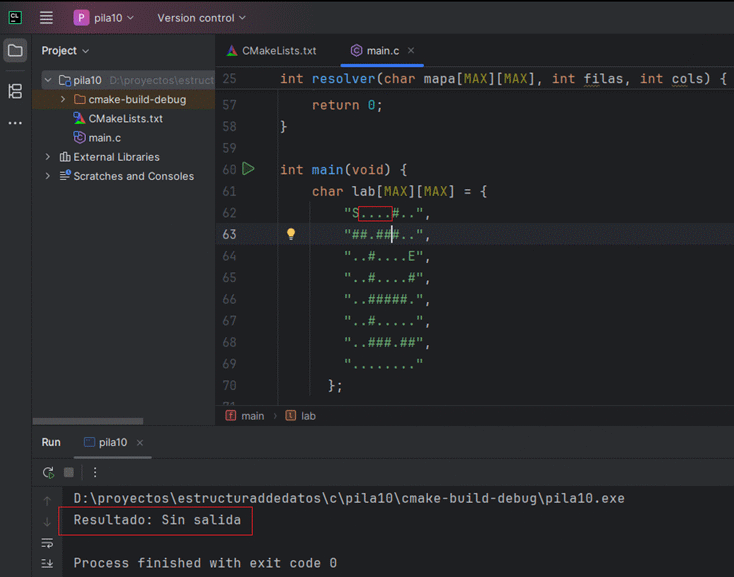Screen dimensions: 734x577
Task: Open the pila10 project dropdown in the title bar
Action: coord(108,18)
